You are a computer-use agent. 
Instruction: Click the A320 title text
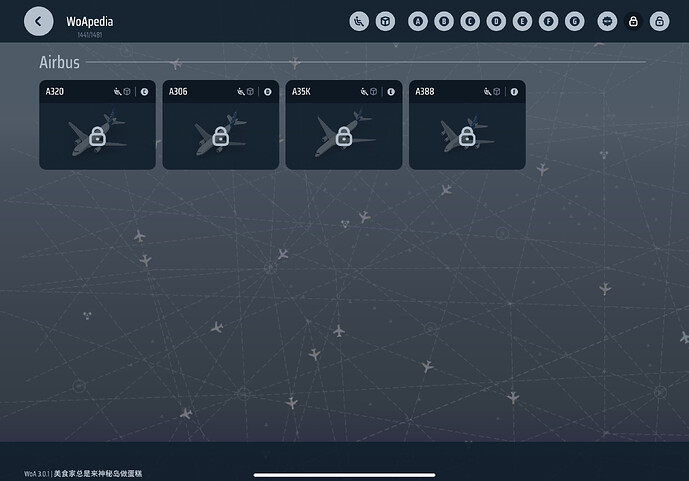pyautogui.click(x=55, y=91)
